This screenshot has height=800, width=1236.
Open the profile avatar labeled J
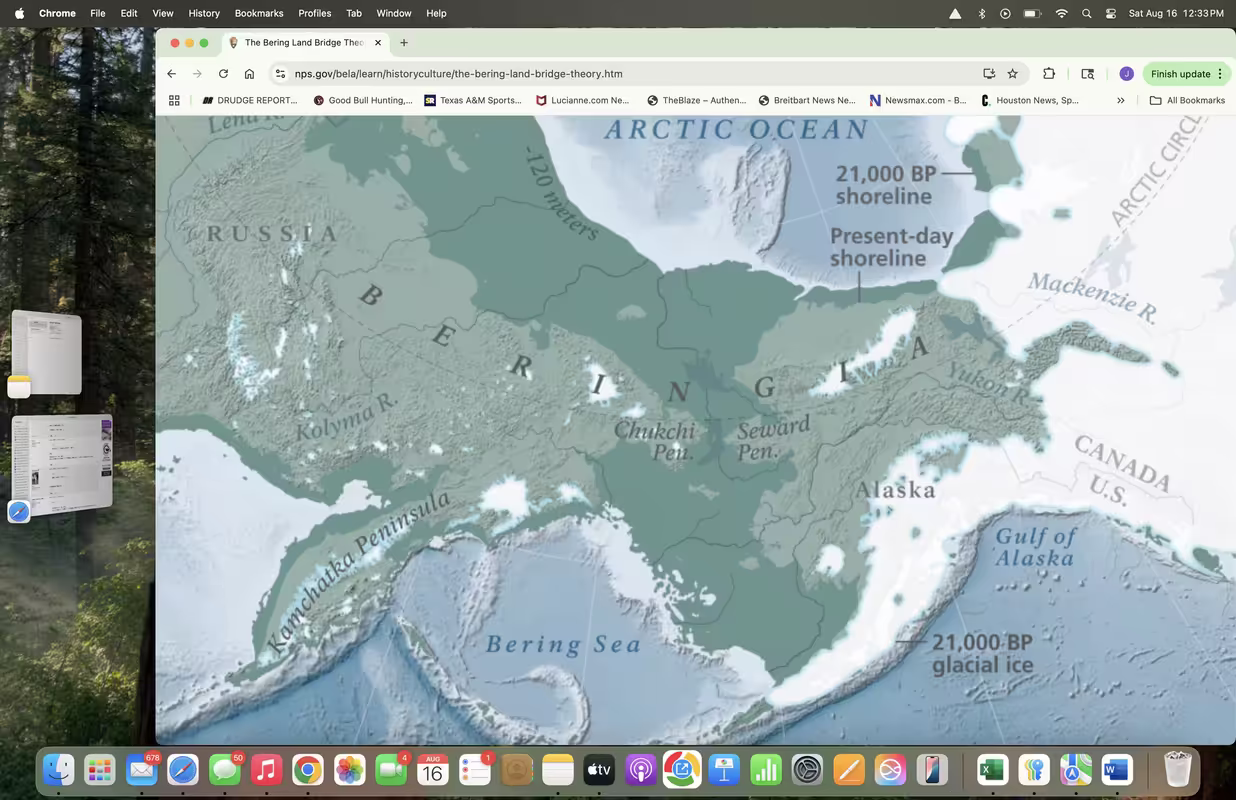pos(1126,74)
